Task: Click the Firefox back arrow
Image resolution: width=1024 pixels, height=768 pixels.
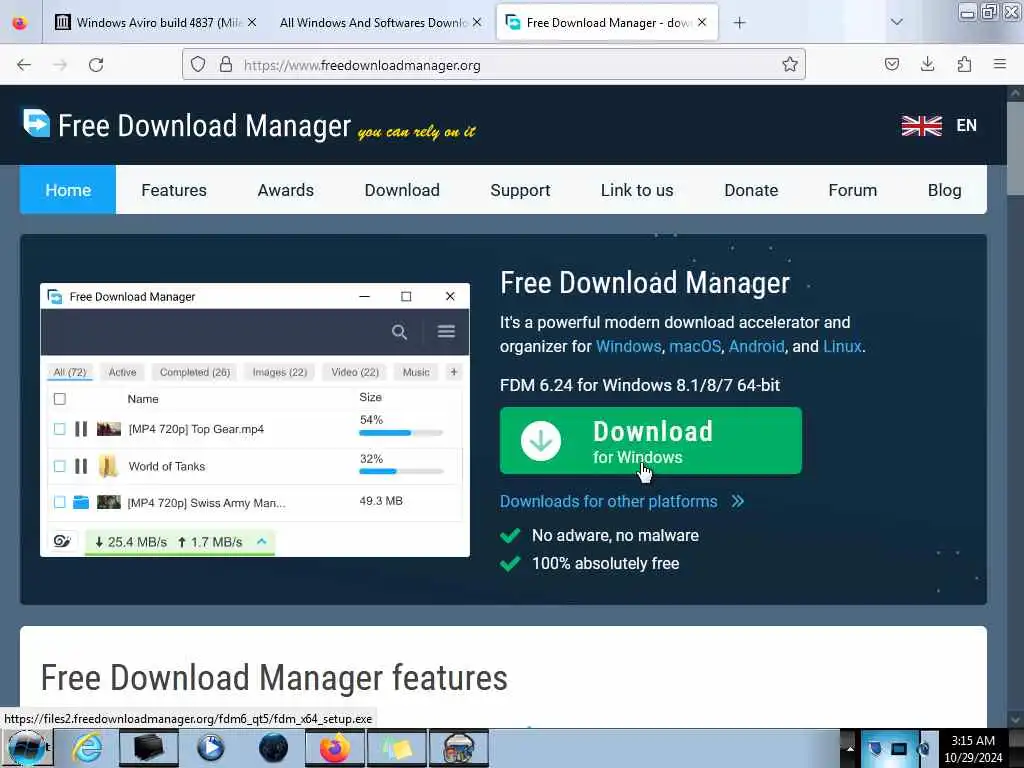Action: coord(24,65)
